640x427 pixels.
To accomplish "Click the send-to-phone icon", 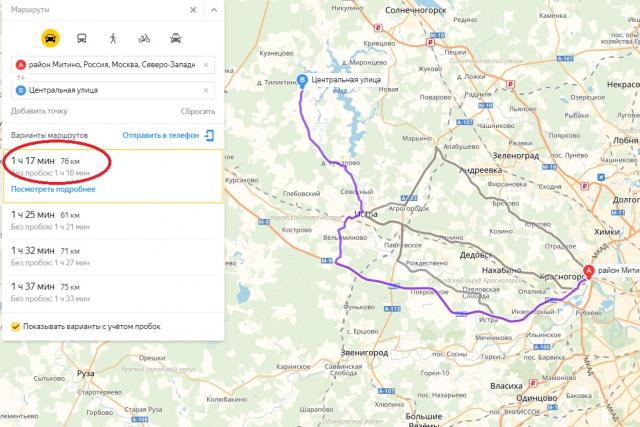I will 209,135.
